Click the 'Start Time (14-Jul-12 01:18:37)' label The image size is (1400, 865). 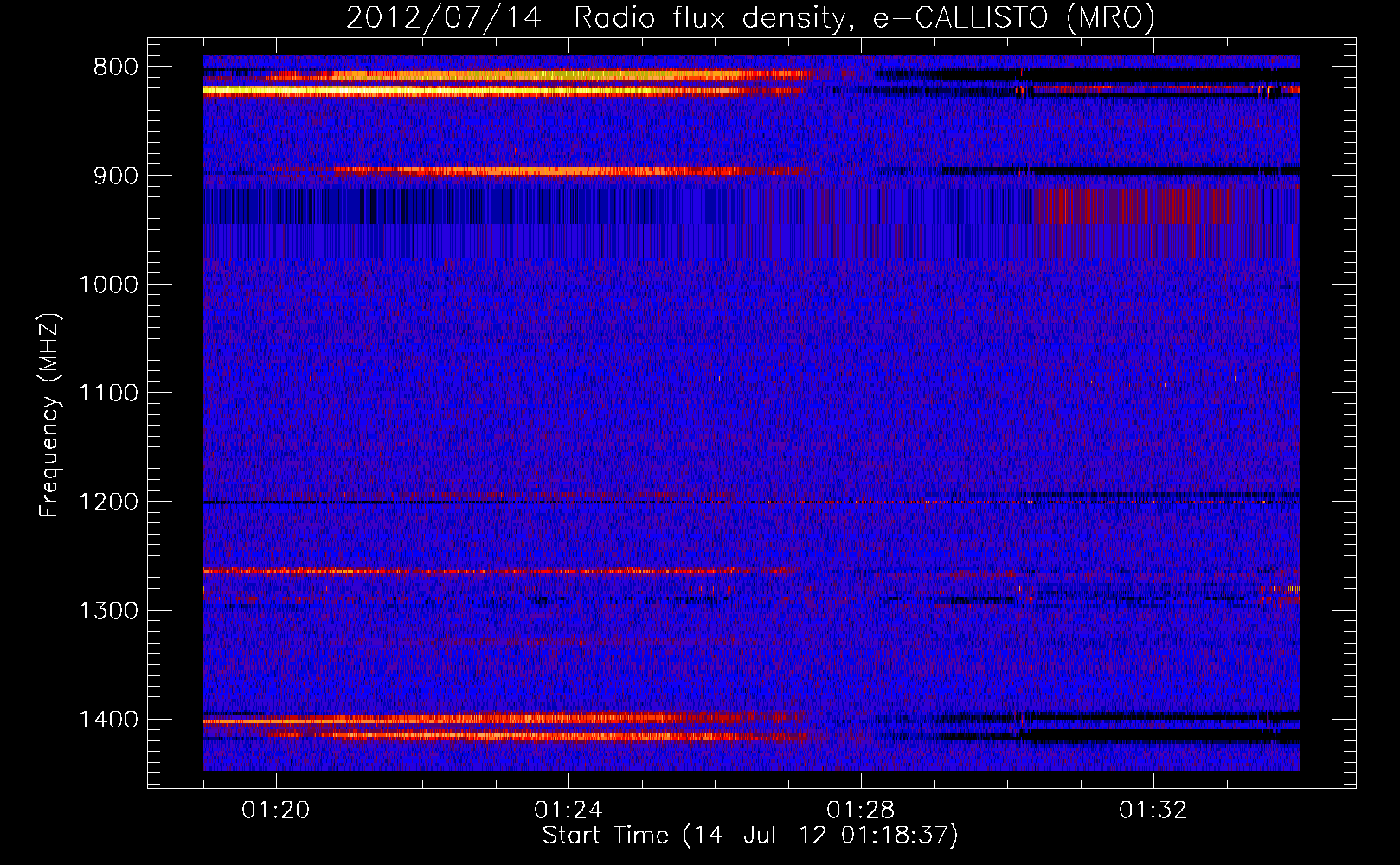[x=750, y=836]
